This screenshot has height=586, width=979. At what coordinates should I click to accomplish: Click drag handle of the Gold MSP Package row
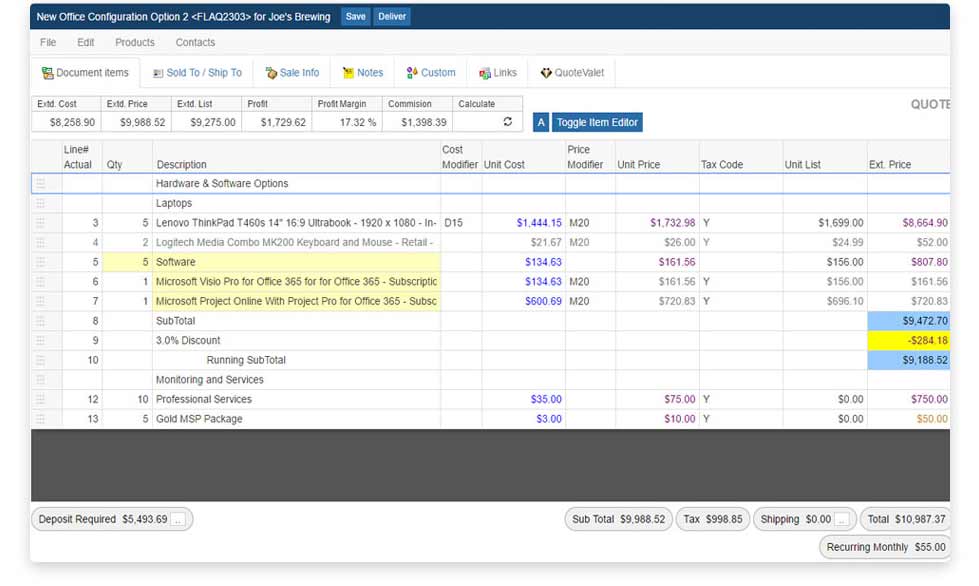pyautogui.click(x=41, y=419)
